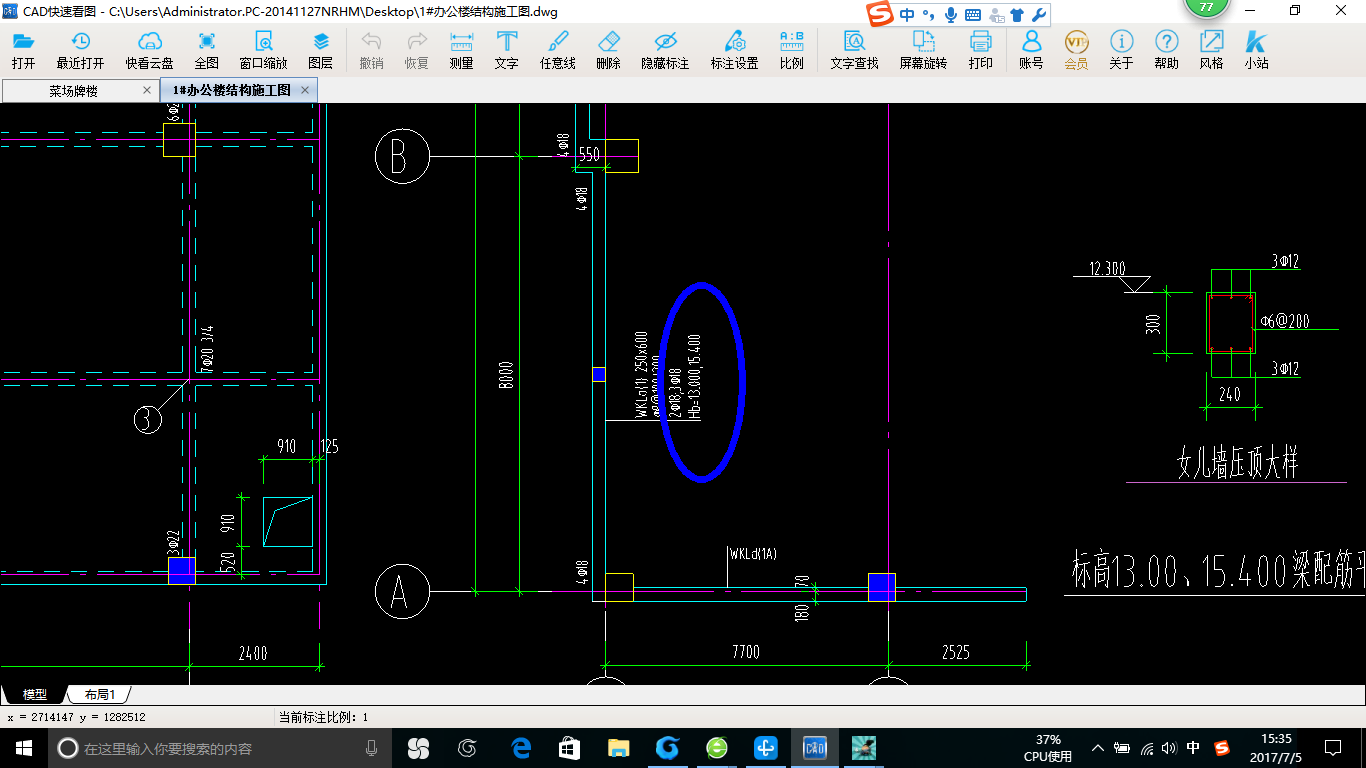Screen dimensions: 1366x768
Task: Click the 撤销 undo icon
Action: click(x=371, y=50)
